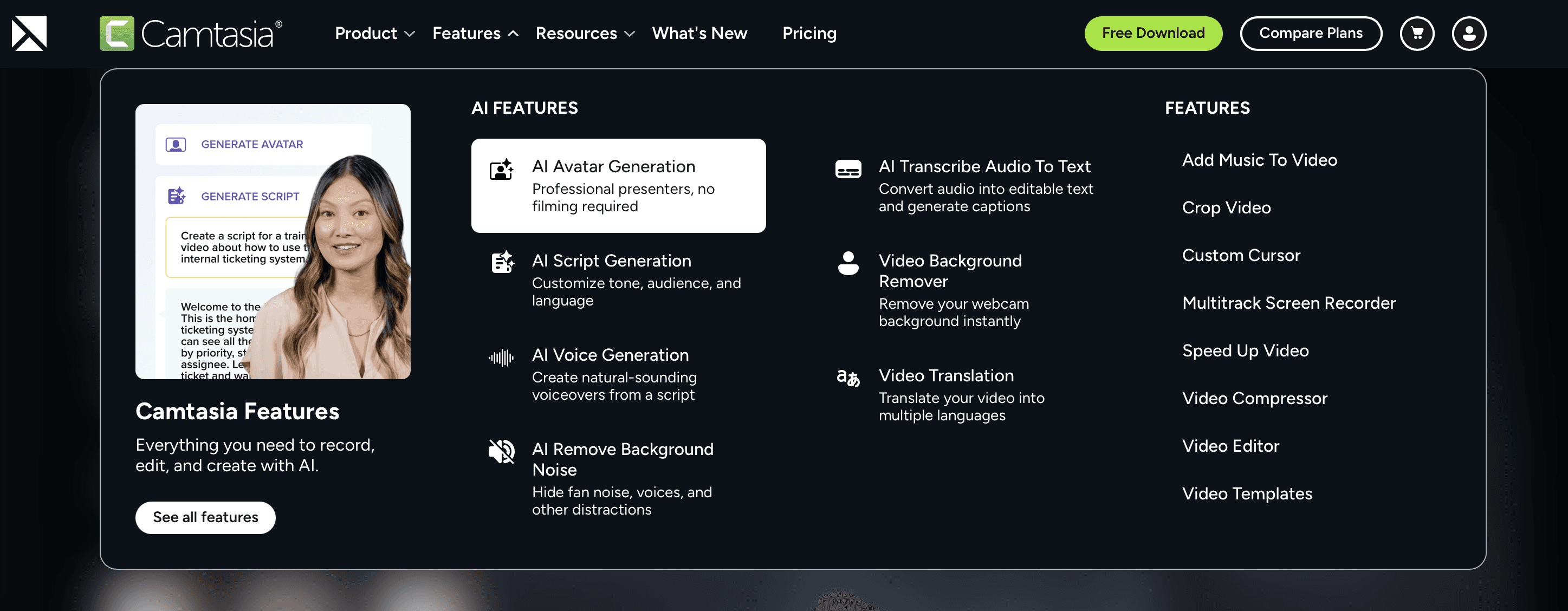Click the Free Download button
This screenshot has height=611, width=1568.
(1153, 34)
